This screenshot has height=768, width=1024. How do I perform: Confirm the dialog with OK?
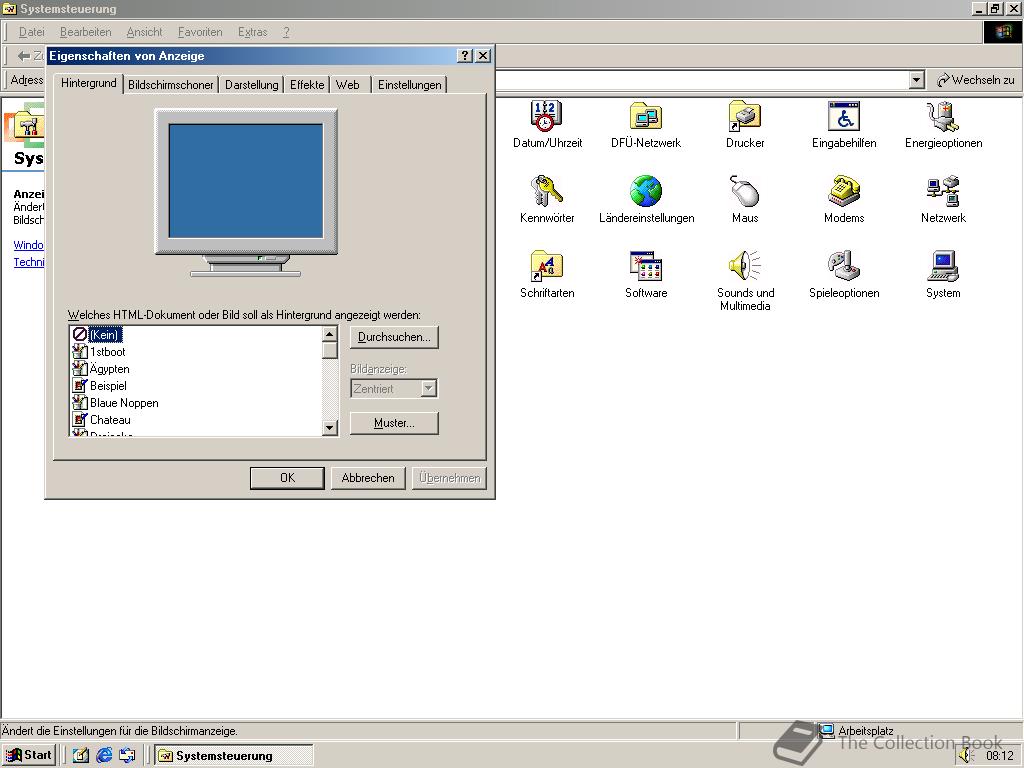coord(287,477)
